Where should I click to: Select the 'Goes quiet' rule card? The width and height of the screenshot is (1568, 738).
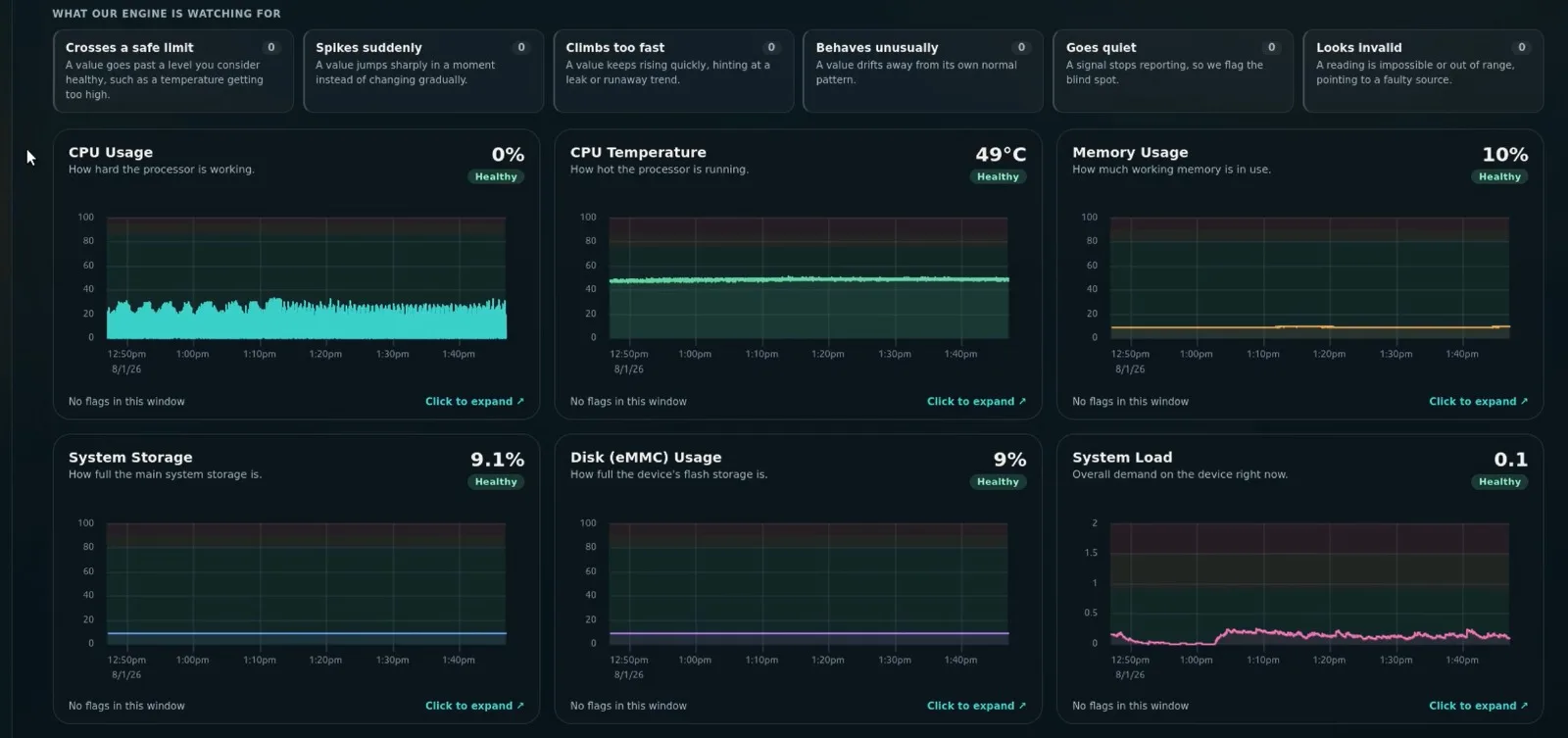1173,72
